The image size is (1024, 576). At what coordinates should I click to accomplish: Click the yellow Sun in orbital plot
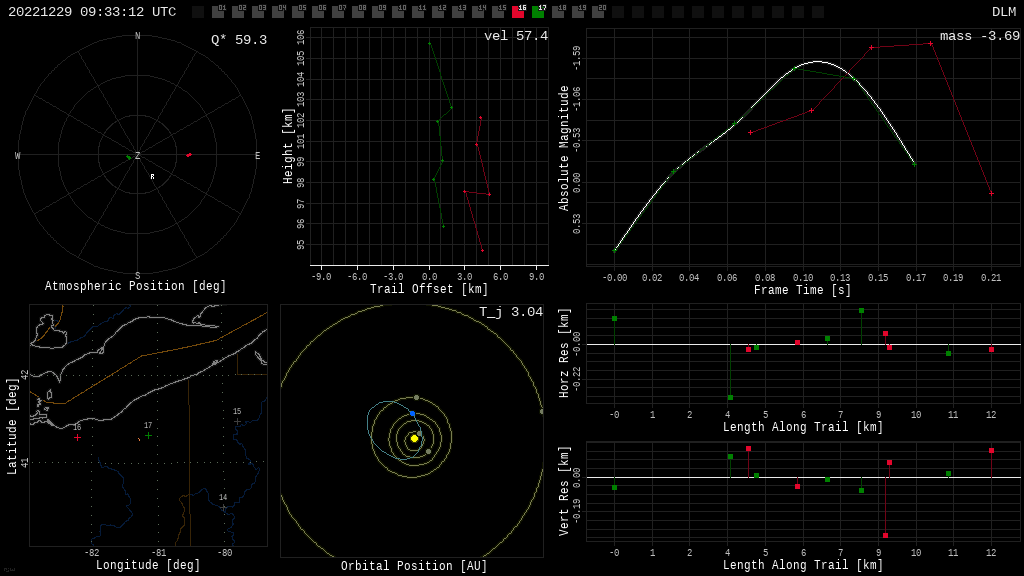coord(414,438)
